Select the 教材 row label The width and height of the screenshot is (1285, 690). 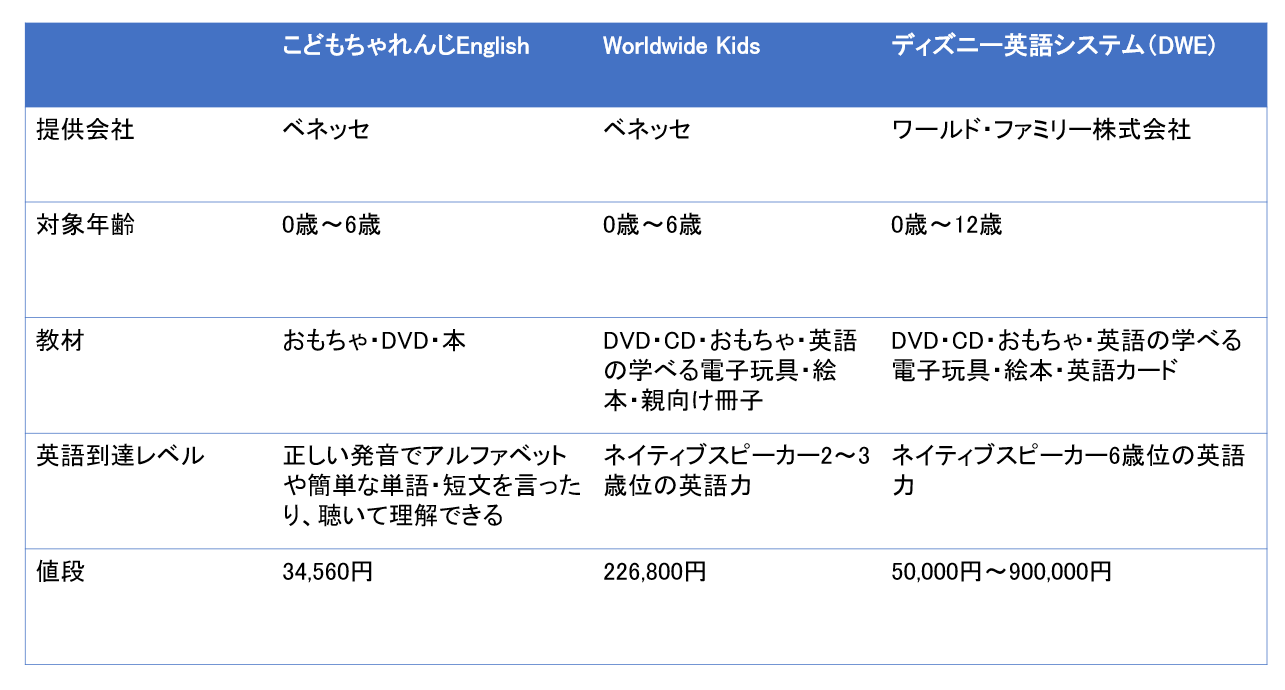[60, 341]
